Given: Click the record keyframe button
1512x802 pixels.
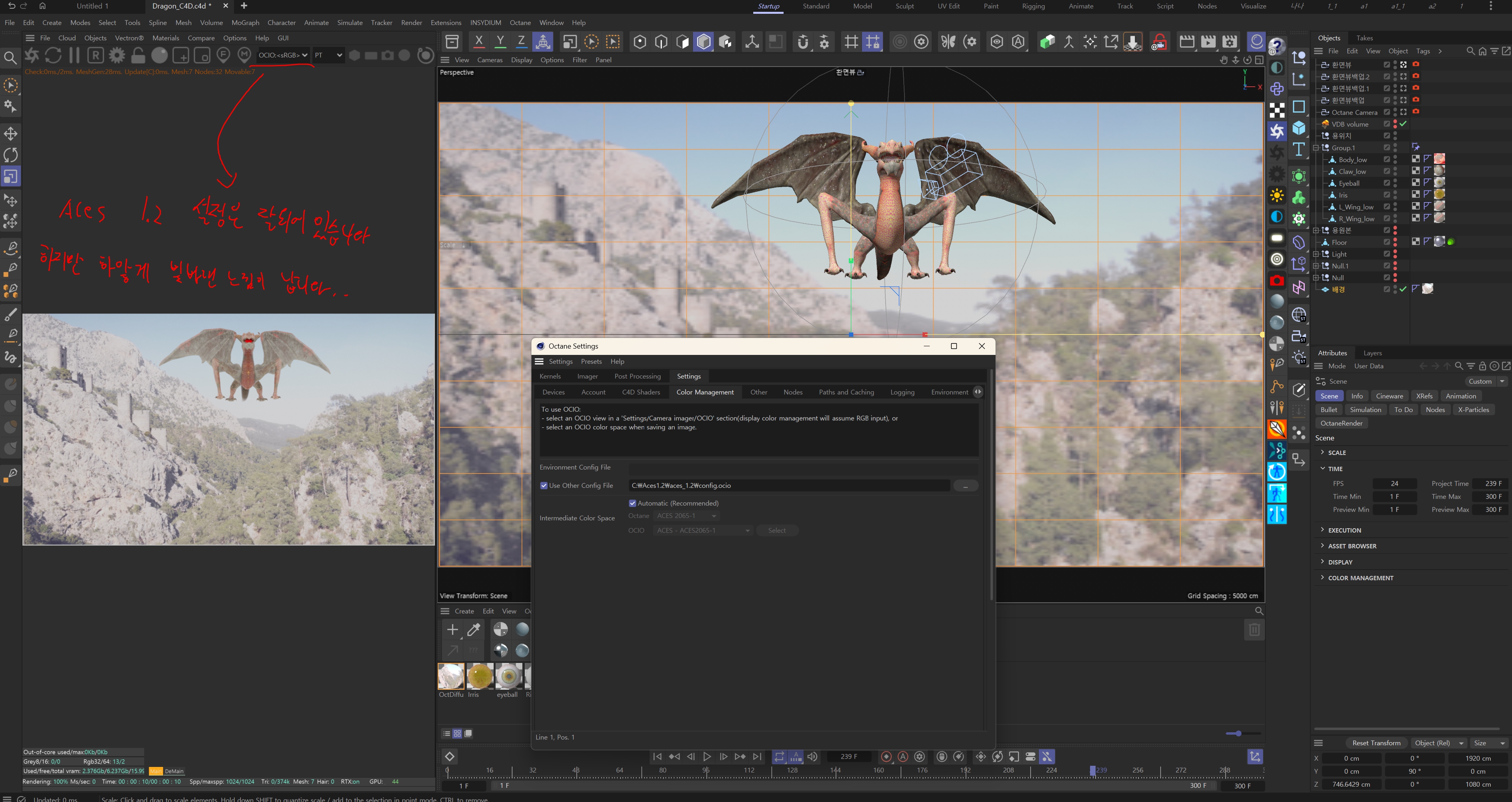Looking at the screenshot, I should click(886, 757).
